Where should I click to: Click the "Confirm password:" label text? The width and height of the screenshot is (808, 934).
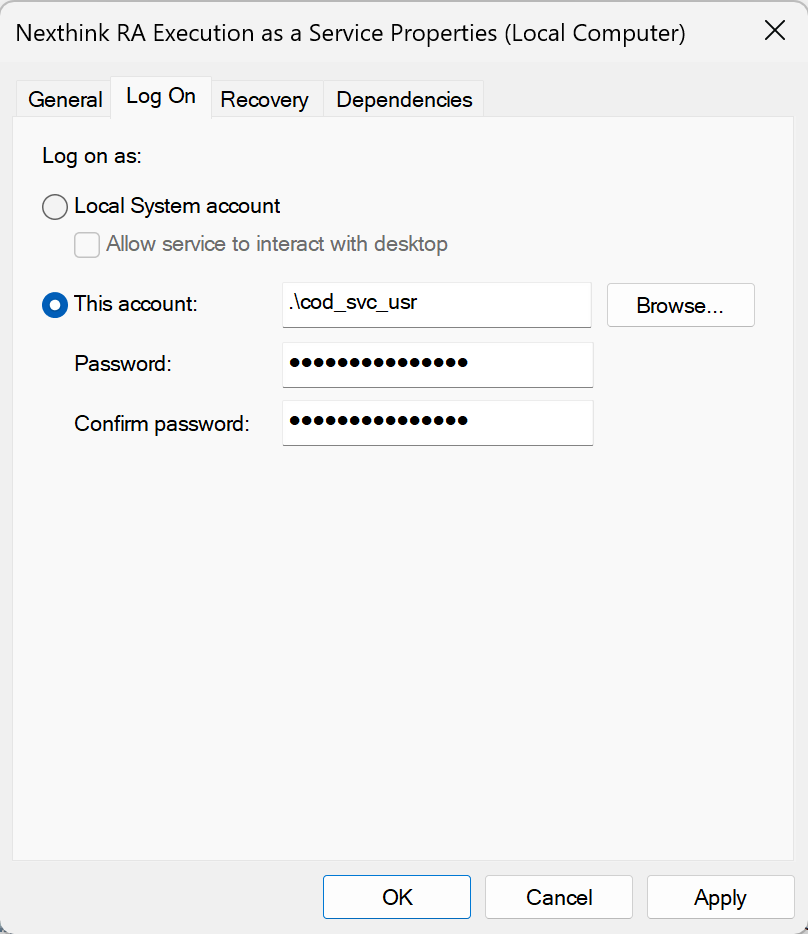click(x=161, y=423)
